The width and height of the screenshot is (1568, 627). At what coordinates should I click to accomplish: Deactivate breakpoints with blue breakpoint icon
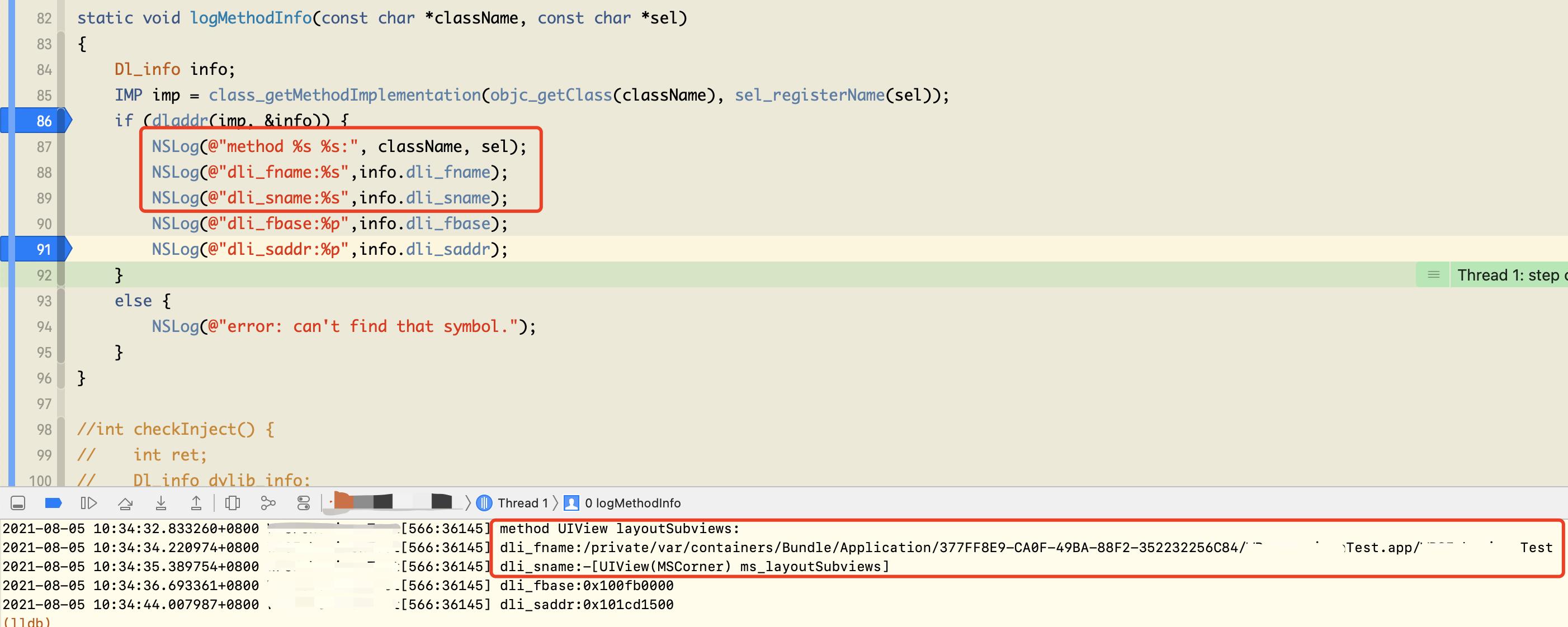pyautogui.click(x=54, y=503)
